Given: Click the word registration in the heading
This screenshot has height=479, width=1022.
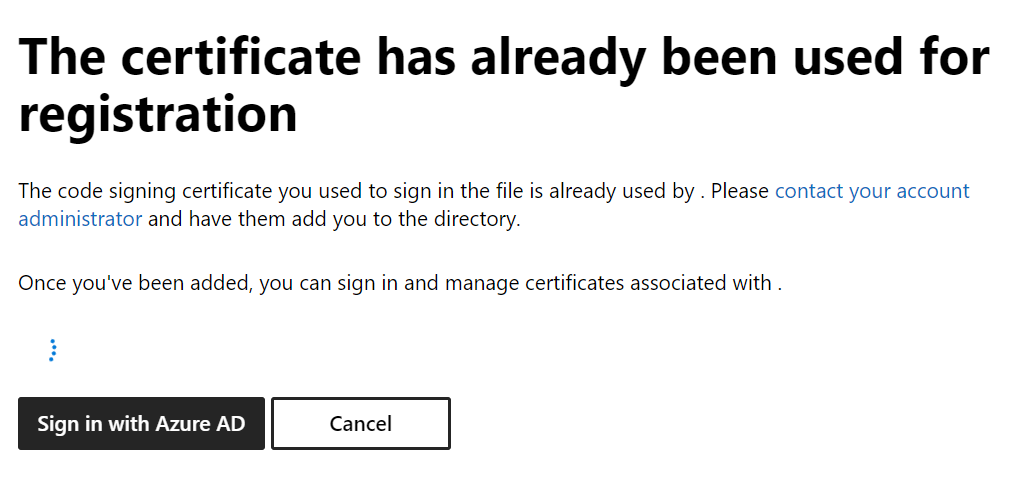Looking at the screenshot, I should click(x=158, y=113).
